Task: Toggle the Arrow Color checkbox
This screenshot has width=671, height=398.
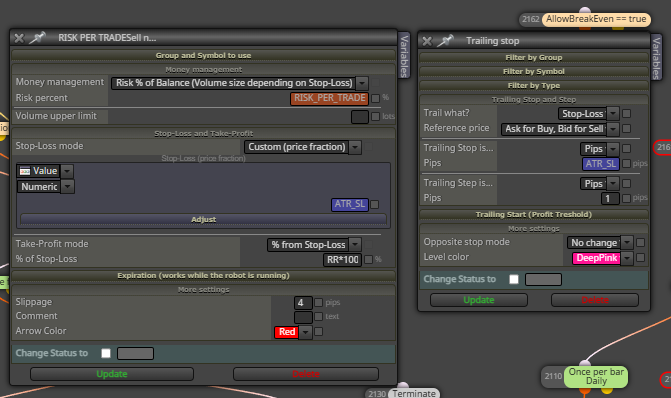Action: (318, 331)
